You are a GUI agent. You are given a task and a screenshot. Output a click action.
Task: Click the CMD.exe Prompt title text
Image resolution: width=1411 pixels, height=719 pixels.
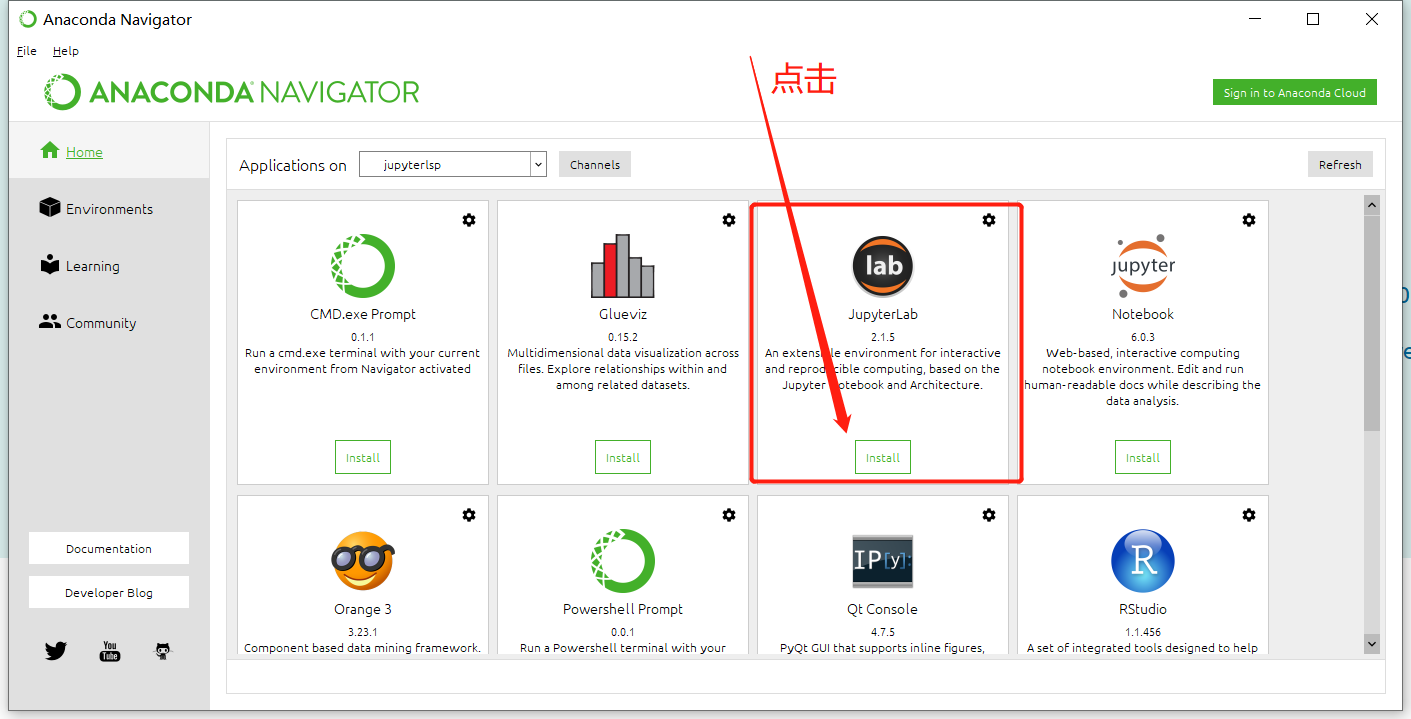(363, 314)
